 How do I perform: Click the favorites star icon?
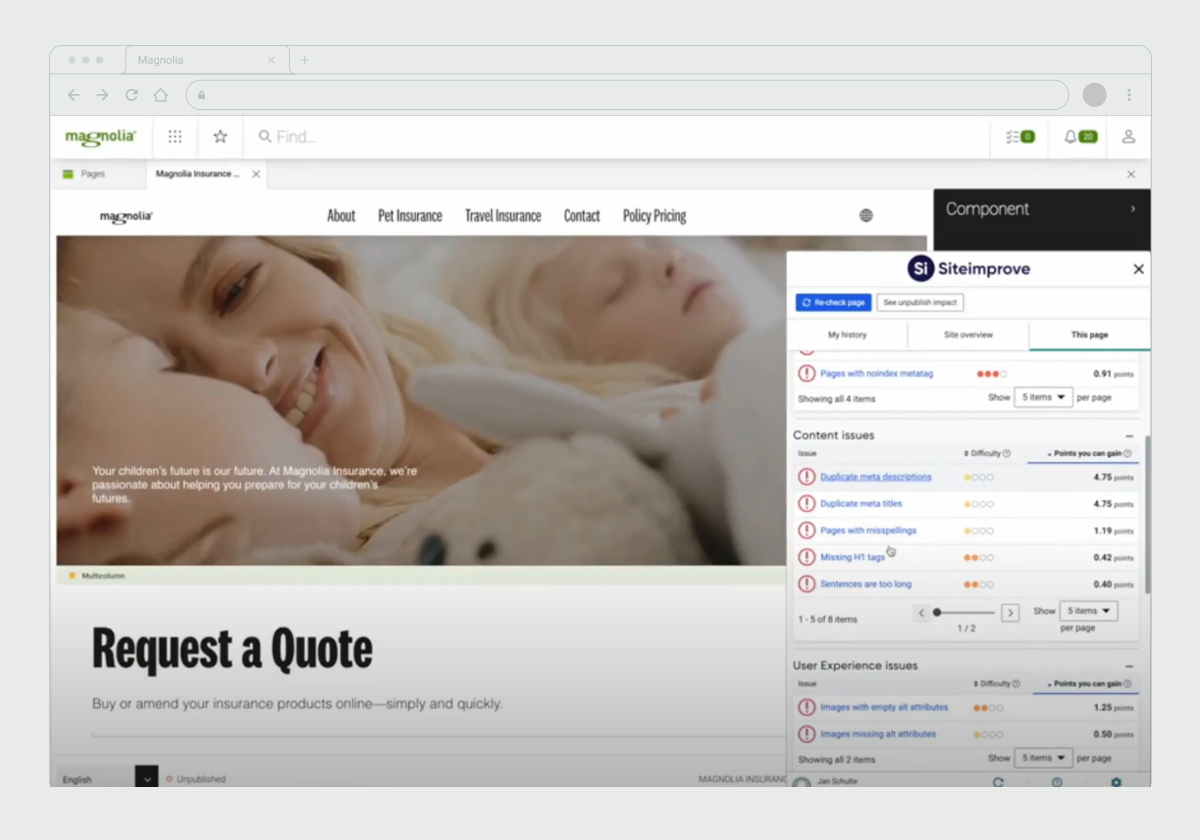(220, 137)
